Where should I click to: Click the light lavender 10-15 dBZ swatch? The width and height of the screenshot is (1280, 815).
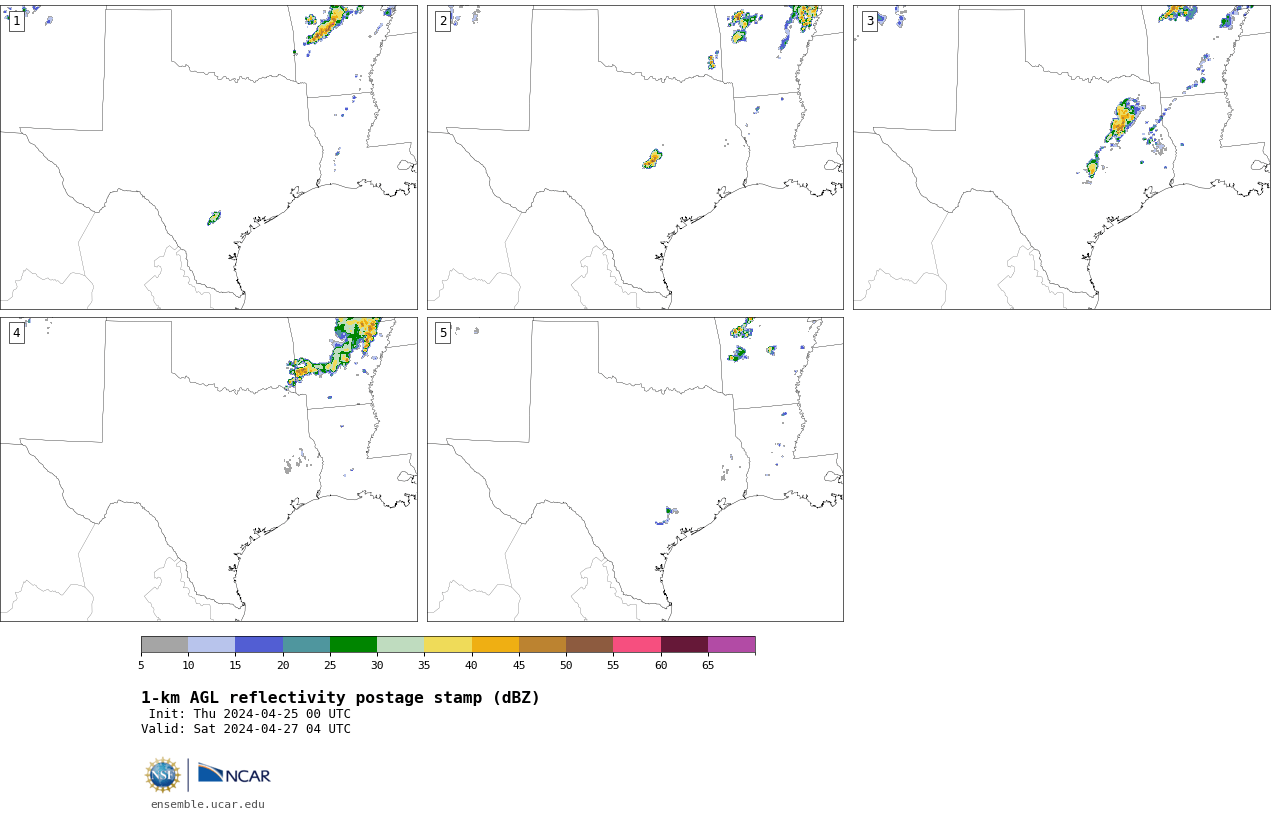coord(212,645)
